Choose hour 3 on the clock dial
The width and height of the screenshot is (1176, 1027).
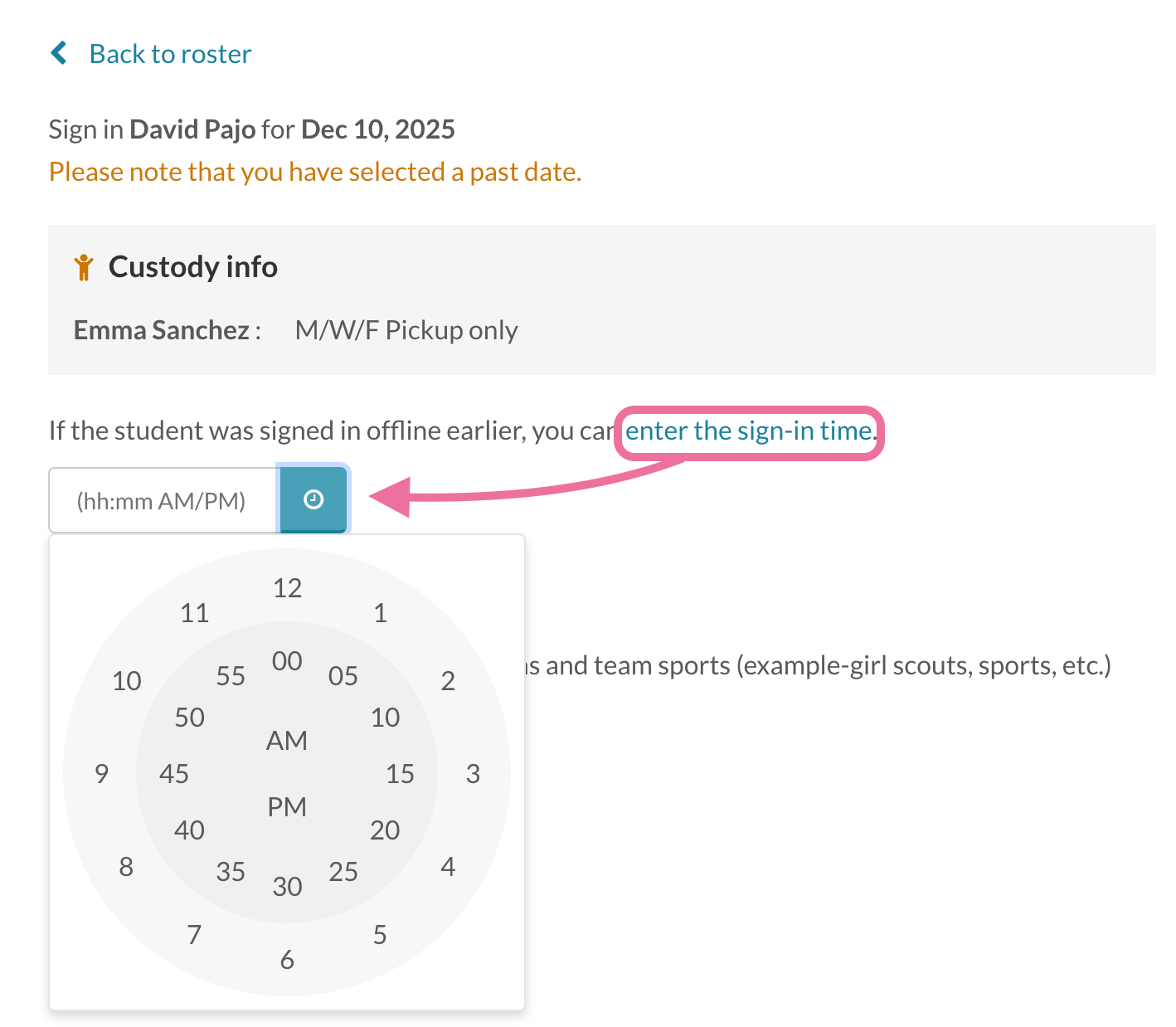click(x=473, y=774)
